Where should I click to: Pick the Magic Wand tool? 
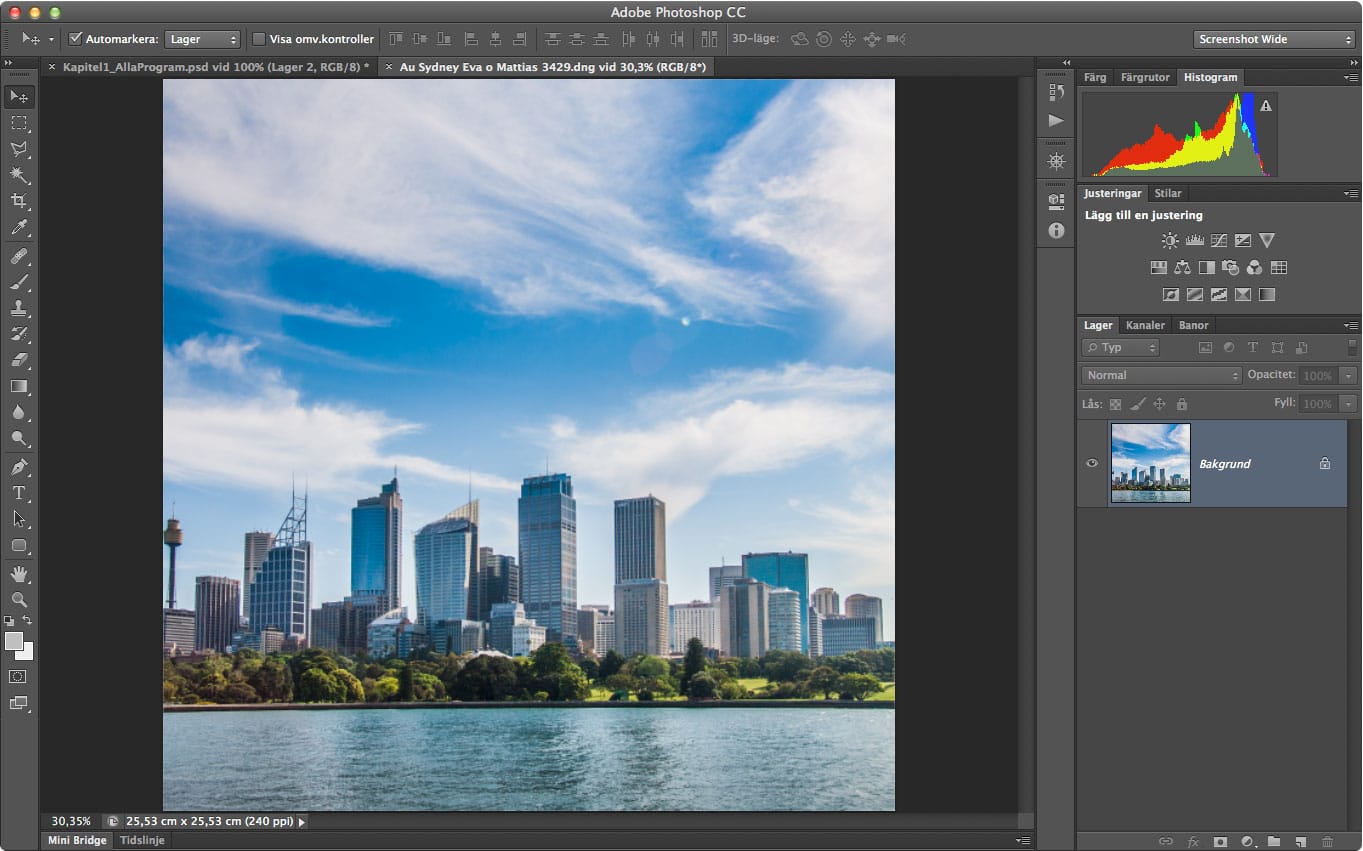[19, 175]
